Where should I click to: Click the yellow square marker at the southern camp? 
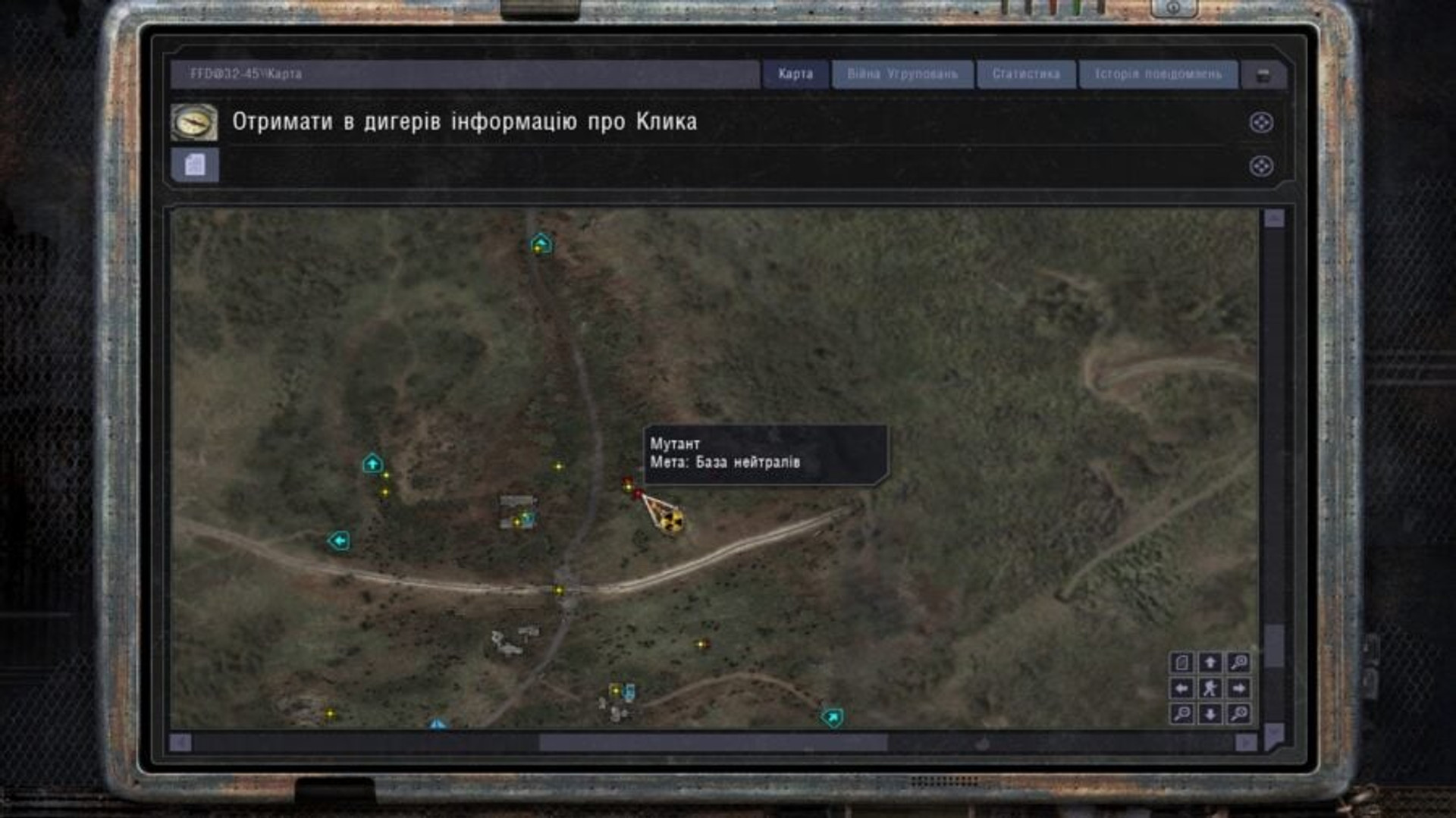[x=615, y=690]
